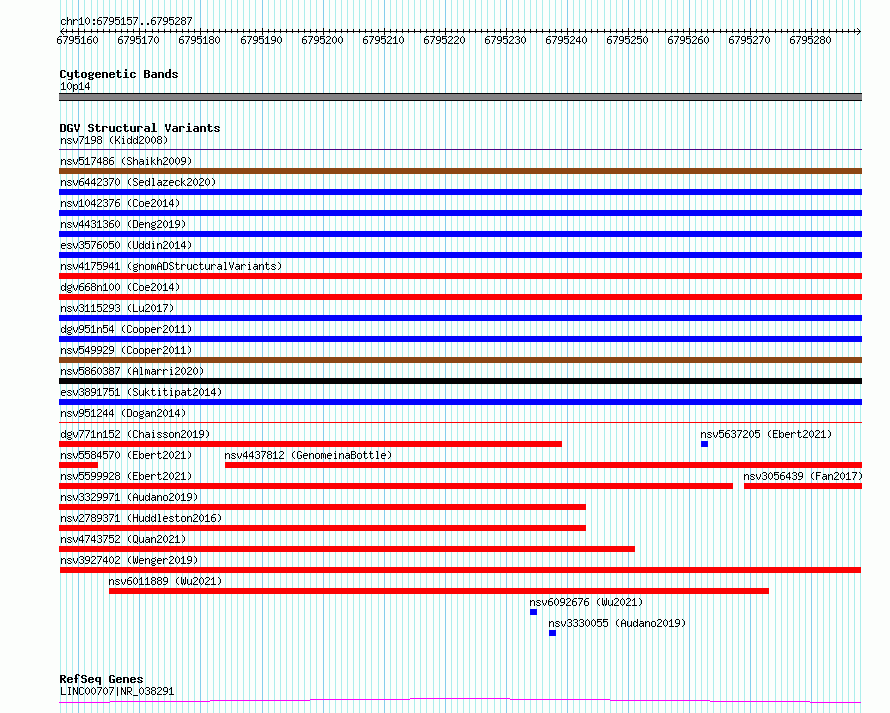Select the gray 10p14 cytogenetic band bar

(460, 97)
